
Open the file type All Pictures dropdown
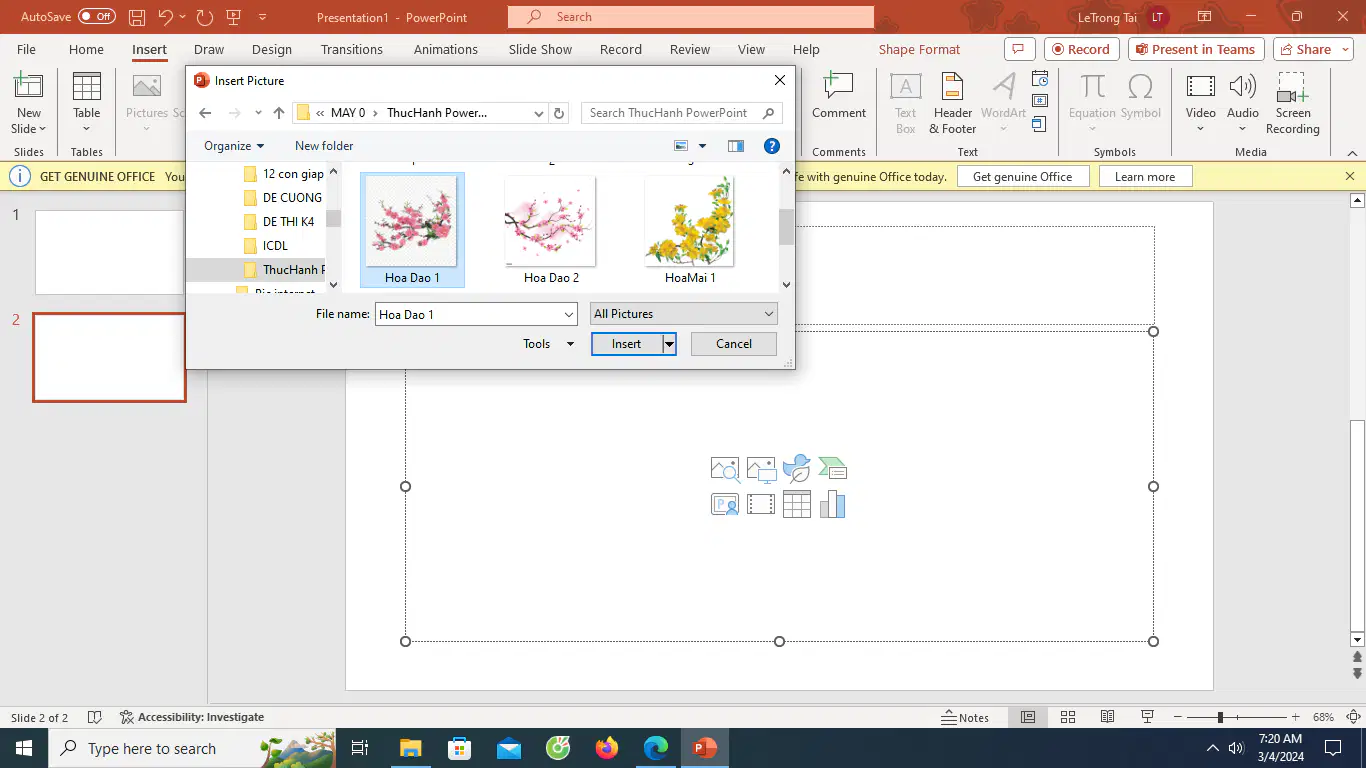click(684, 314)
